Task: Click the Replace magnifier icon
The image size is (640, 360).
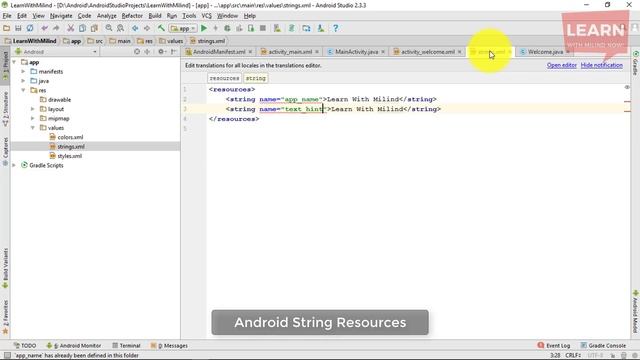Action: pyautogui.click(x=120, y=28)
